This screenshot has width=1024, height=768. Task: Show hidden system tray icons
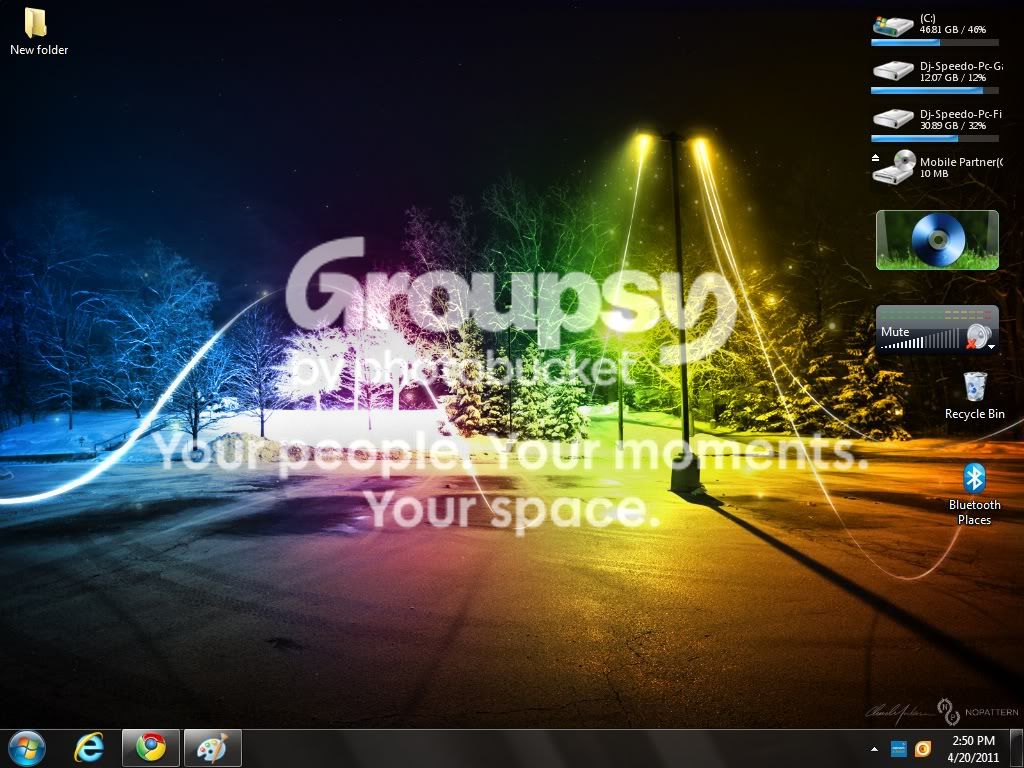point(874,748)
